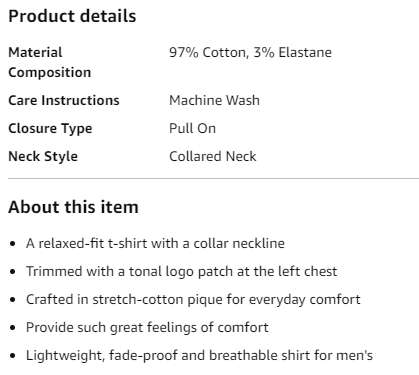Click the Machine Wash value
This screenshot has height=375, width=419.
(x=214, y=100)
